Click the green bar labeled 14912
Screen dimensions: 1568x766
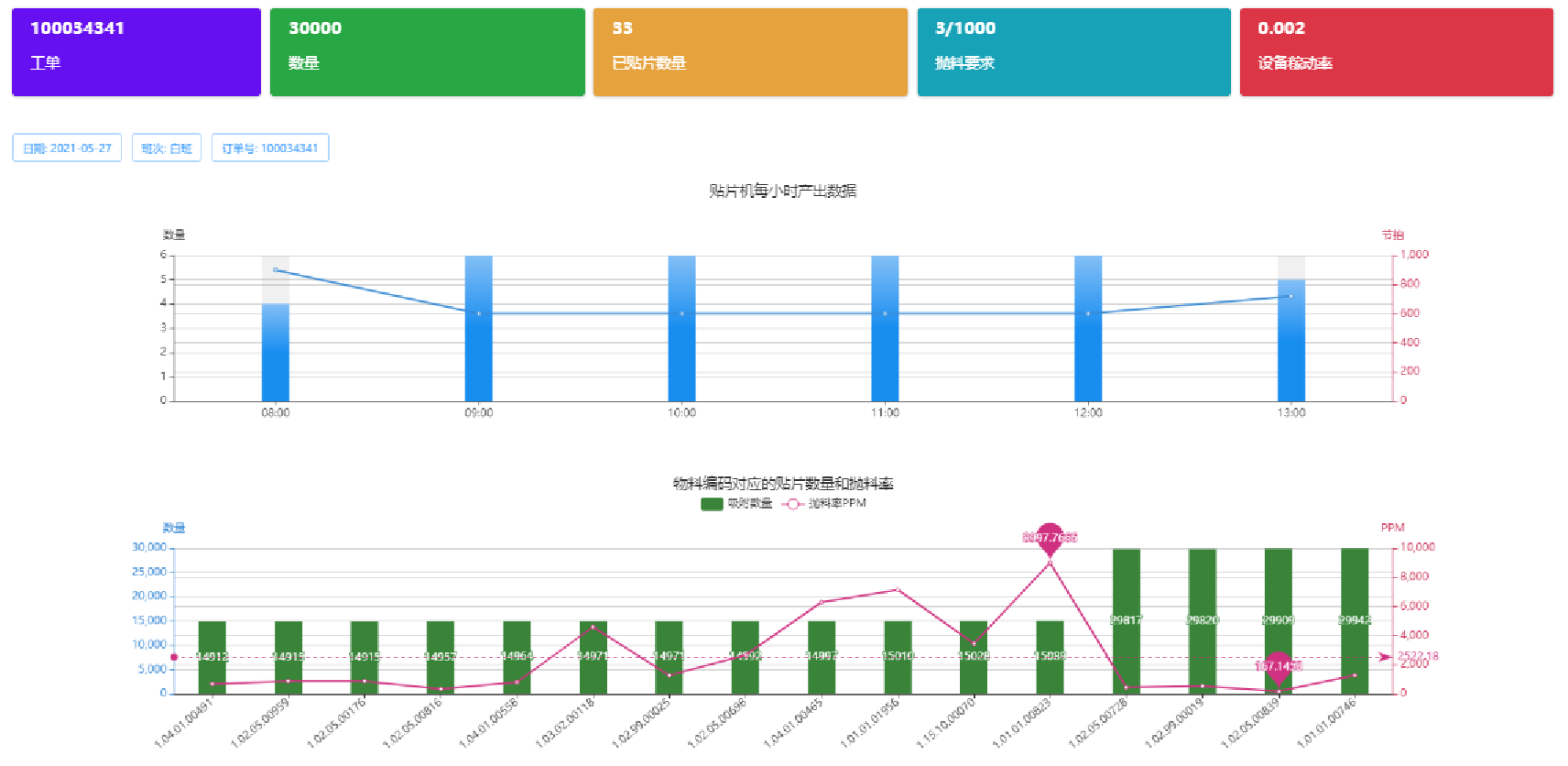click(x=212, y=658)
